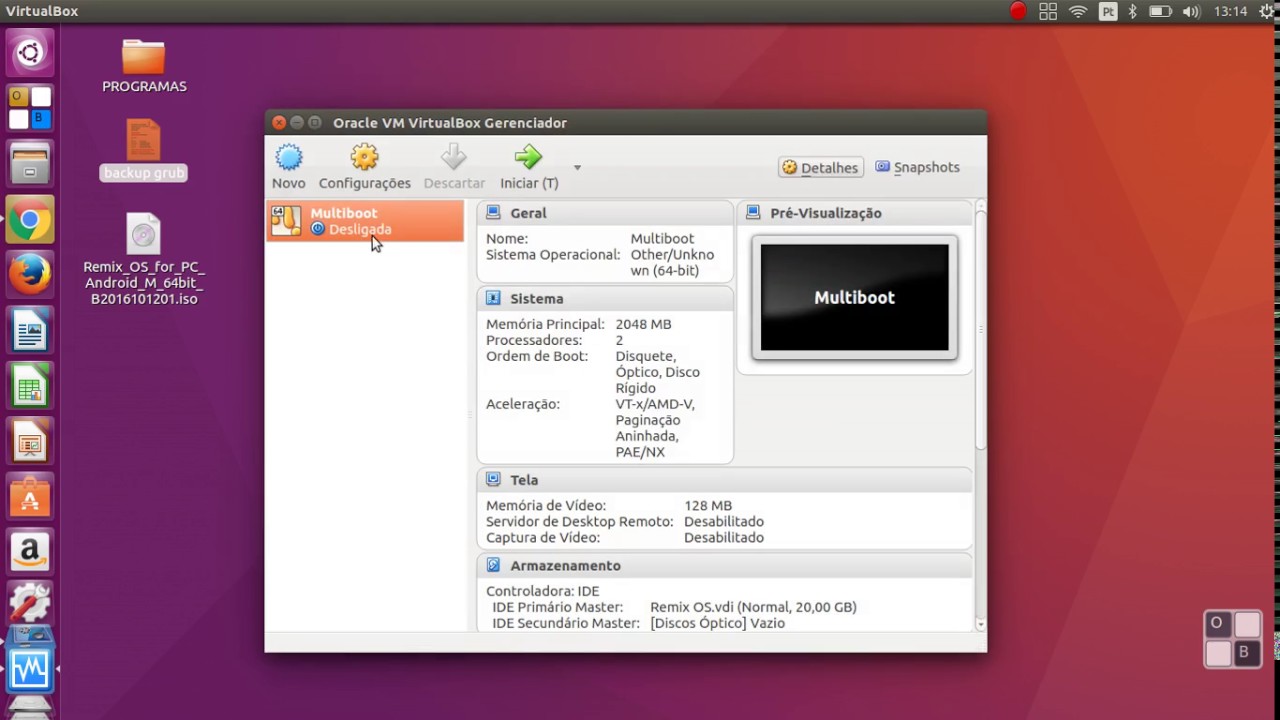The height and width of the screenshot is (720, 1280).
Task: Switch to the Detalhes view
Action: [820, 167]
